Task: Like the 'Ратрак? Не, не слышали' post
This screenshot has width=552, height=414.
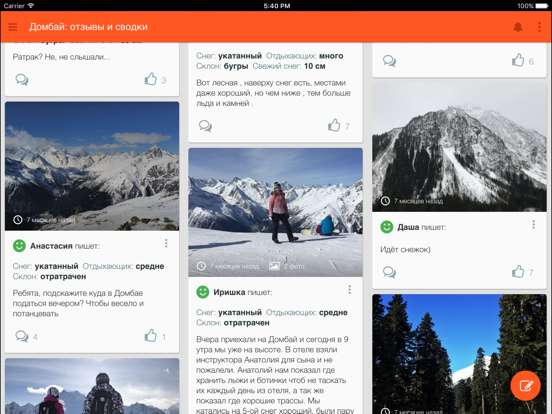Action: click(x=151, y=79)
